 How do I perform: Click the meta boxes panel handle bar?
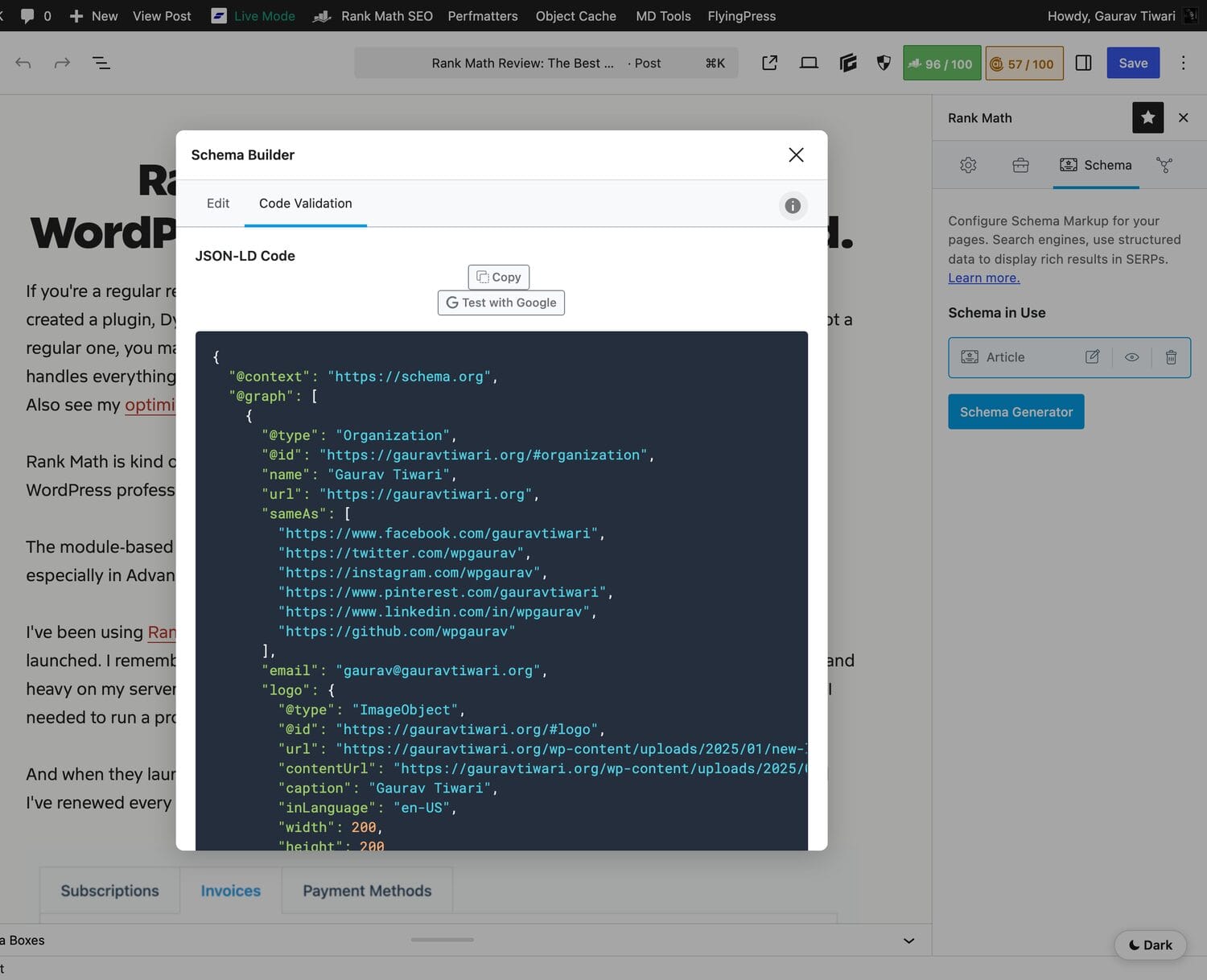[x=442, y=939]
